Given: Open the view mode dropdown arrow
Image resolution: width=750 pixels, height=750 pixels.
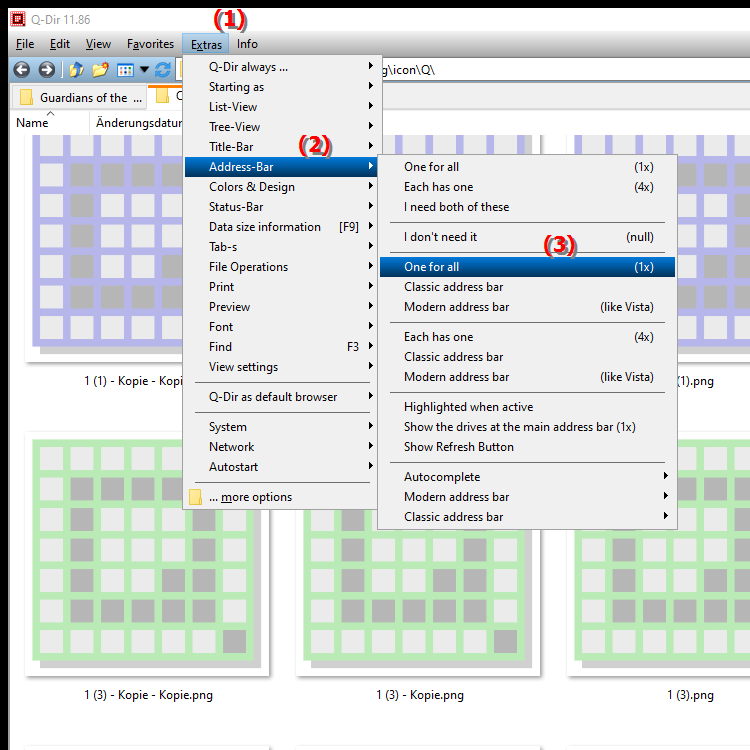Looking at the screenshot, I should click(x=144, y=70).
